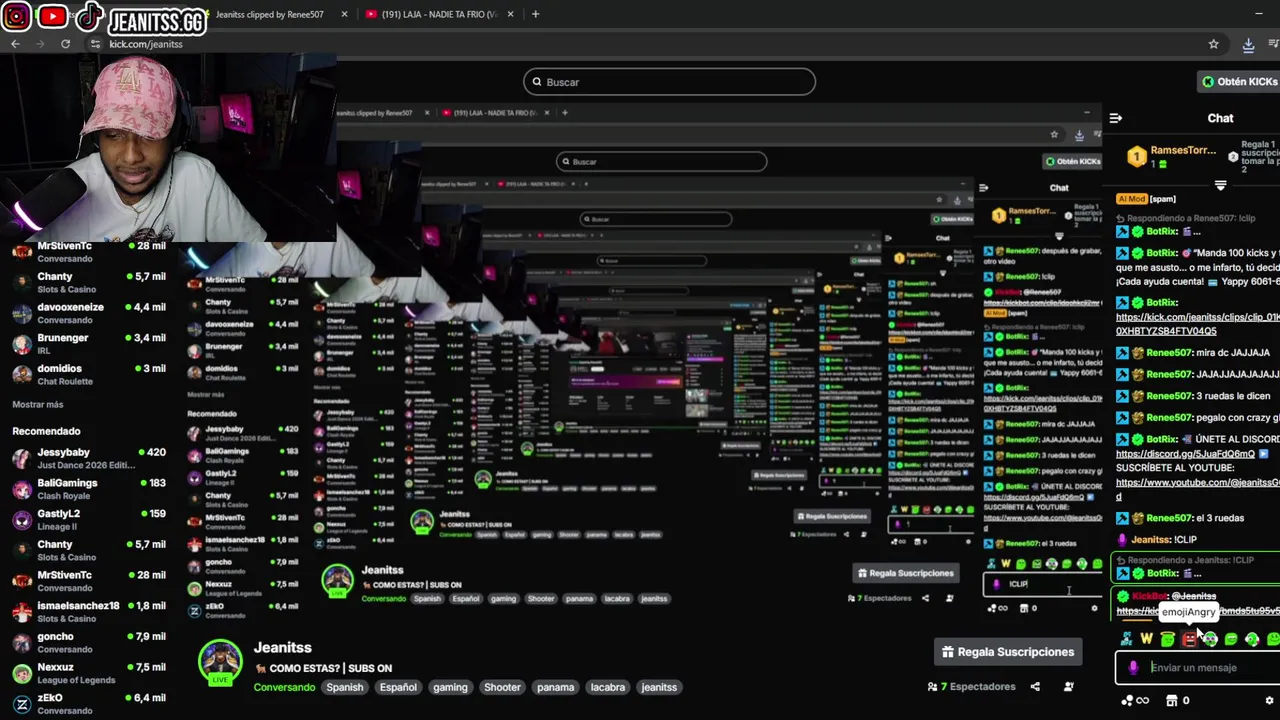Image resolution: width=1280 pixels, height=720 pixels.
Task: Close the 'LAJA - NADIE TA FRIO' tab
Action: (x=511, y=14)
